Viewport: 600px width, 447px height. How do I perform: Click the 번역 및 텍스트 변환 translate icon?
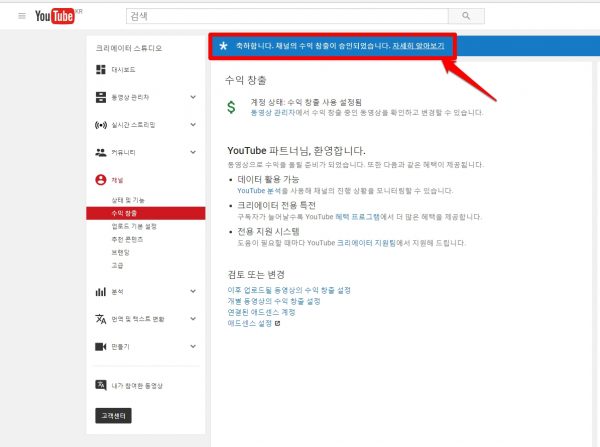click(101, 319)
